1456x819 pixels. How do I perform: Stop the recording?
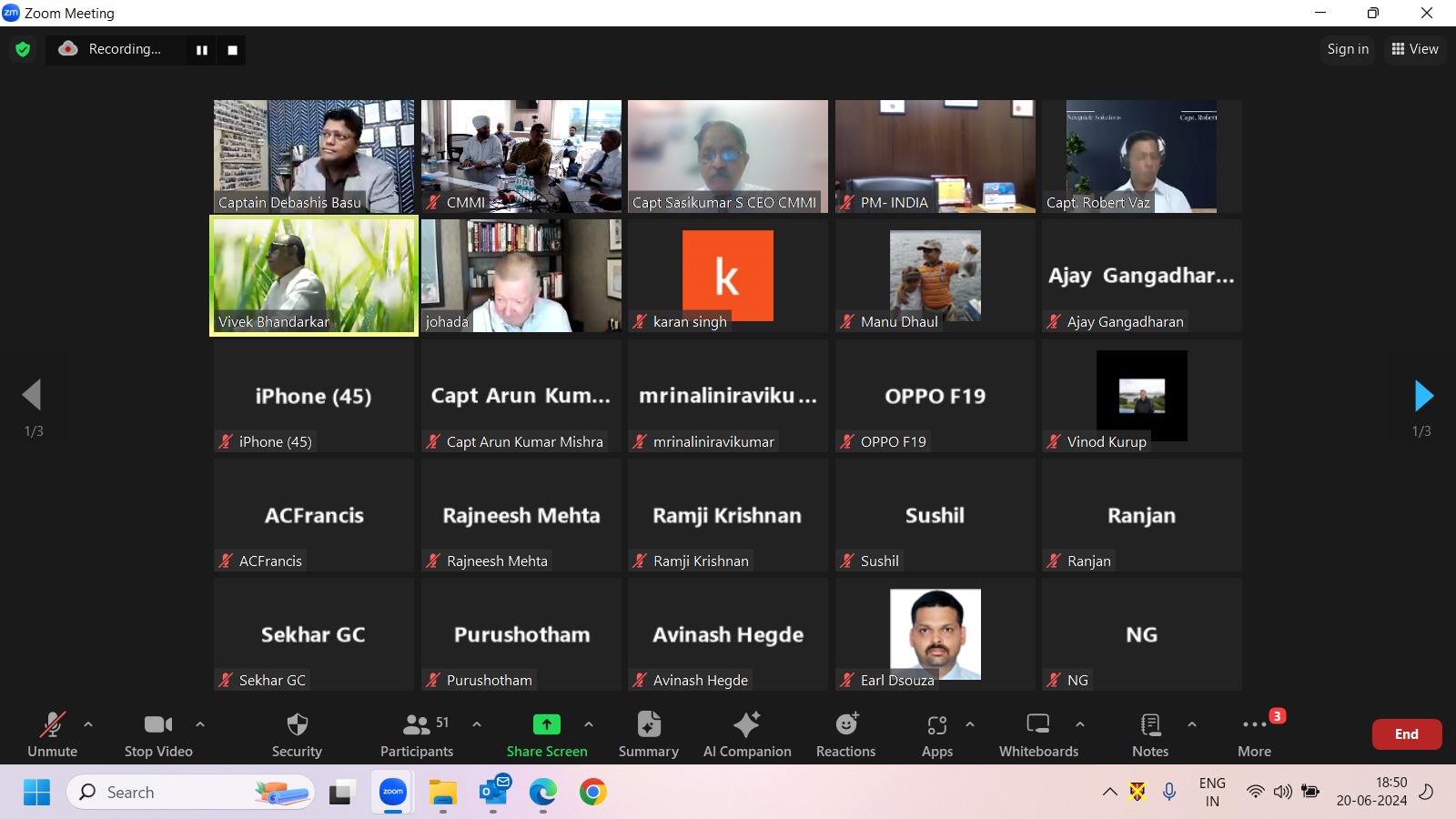232,50
